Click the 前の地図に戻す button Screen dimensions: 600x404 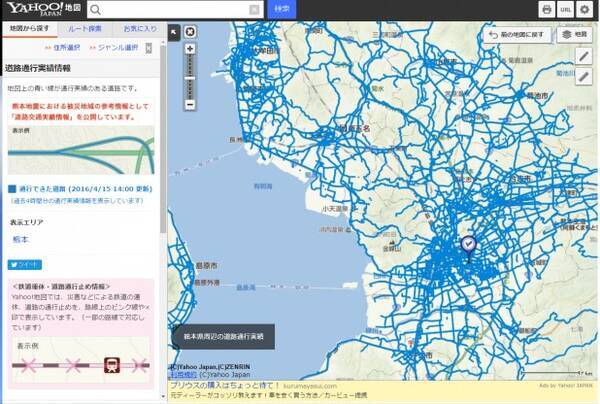tap(517, 34)
